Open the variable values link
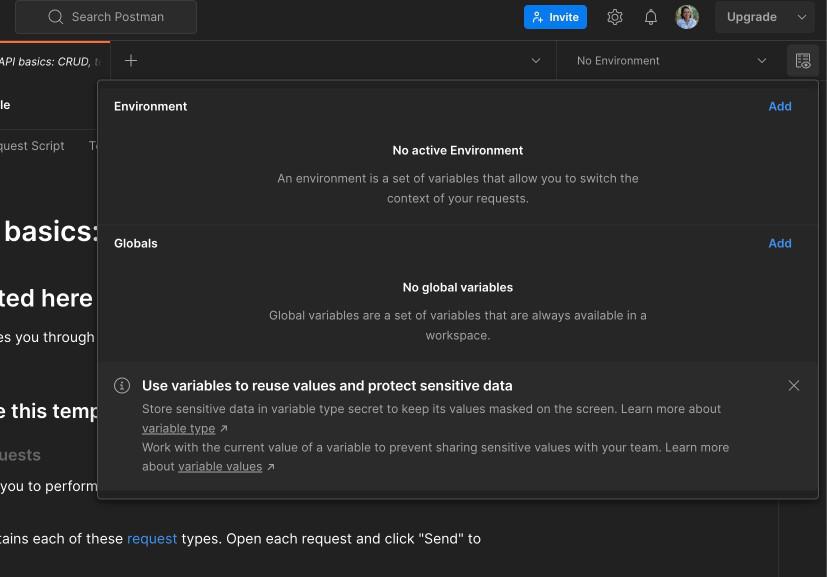Image resolution: width=827 pixels, height=577 pixels. tap(220, 467)
